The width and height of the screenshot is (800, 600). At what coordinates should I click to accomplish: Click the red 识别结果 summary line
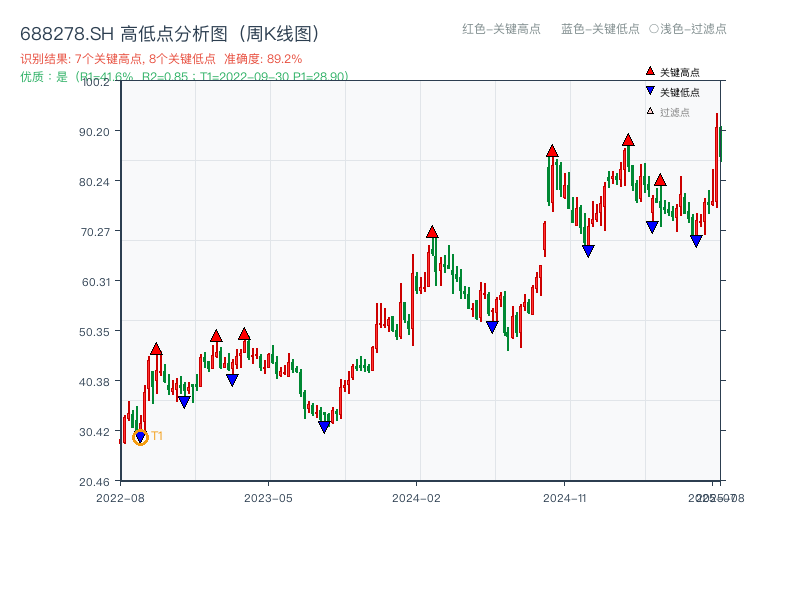(x=161, y=59)
